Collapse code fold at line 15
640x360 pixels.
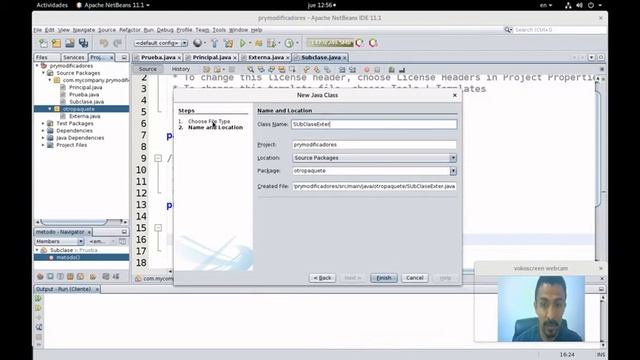(158, 228)
